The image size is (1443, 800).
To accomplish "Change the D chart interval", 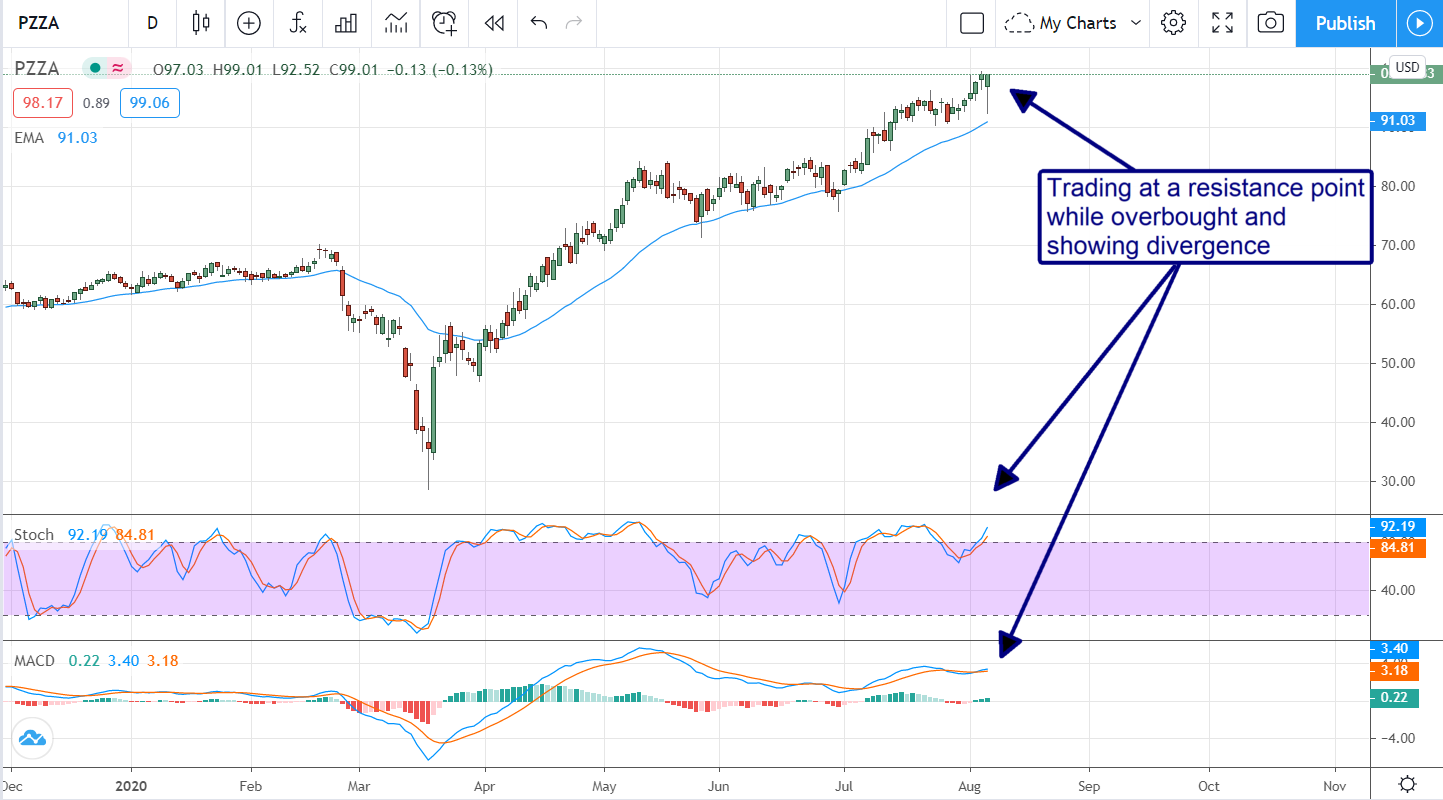I will [x=152, y=23].
